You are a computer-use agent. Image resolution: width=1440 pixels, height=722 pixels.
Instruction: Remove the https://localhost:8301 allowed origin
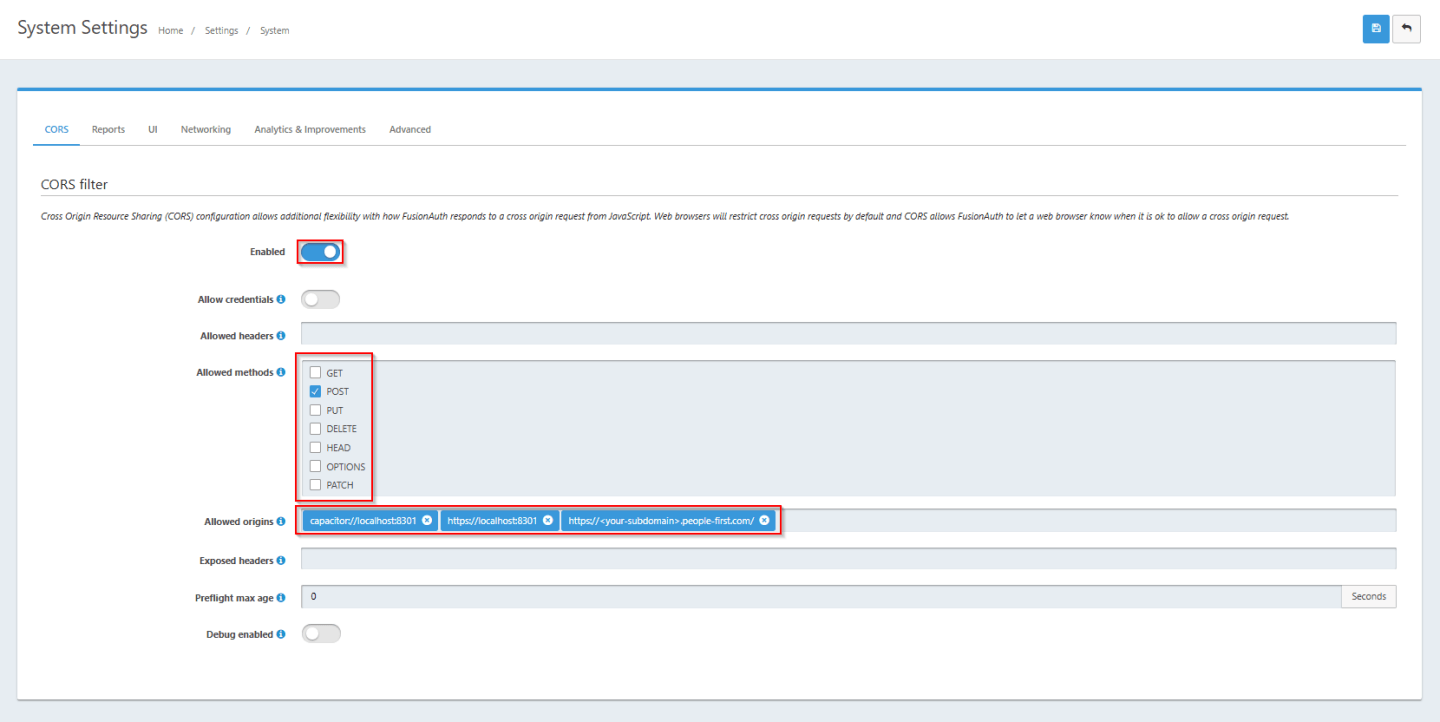click(547, 520)
